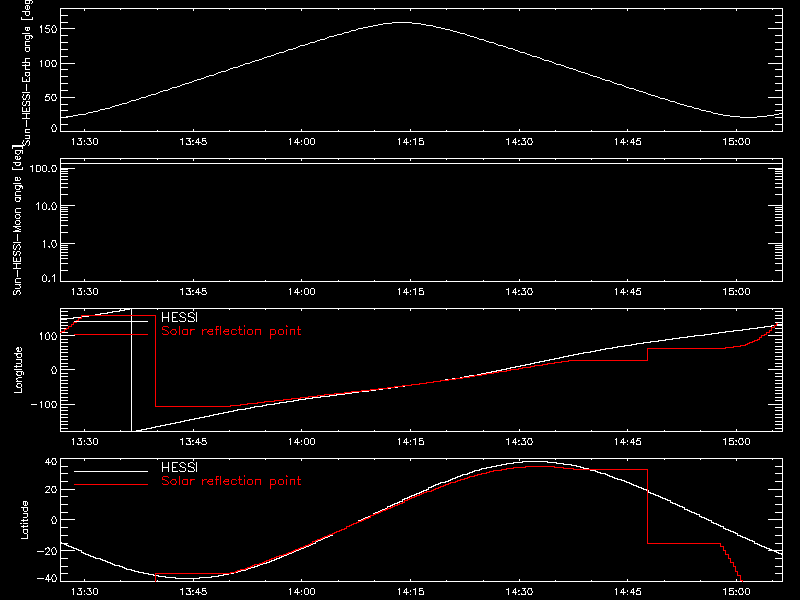Click "14:45" time label under the Longitude plot
This screenshot has height=600, width=800.
(628, 441)
